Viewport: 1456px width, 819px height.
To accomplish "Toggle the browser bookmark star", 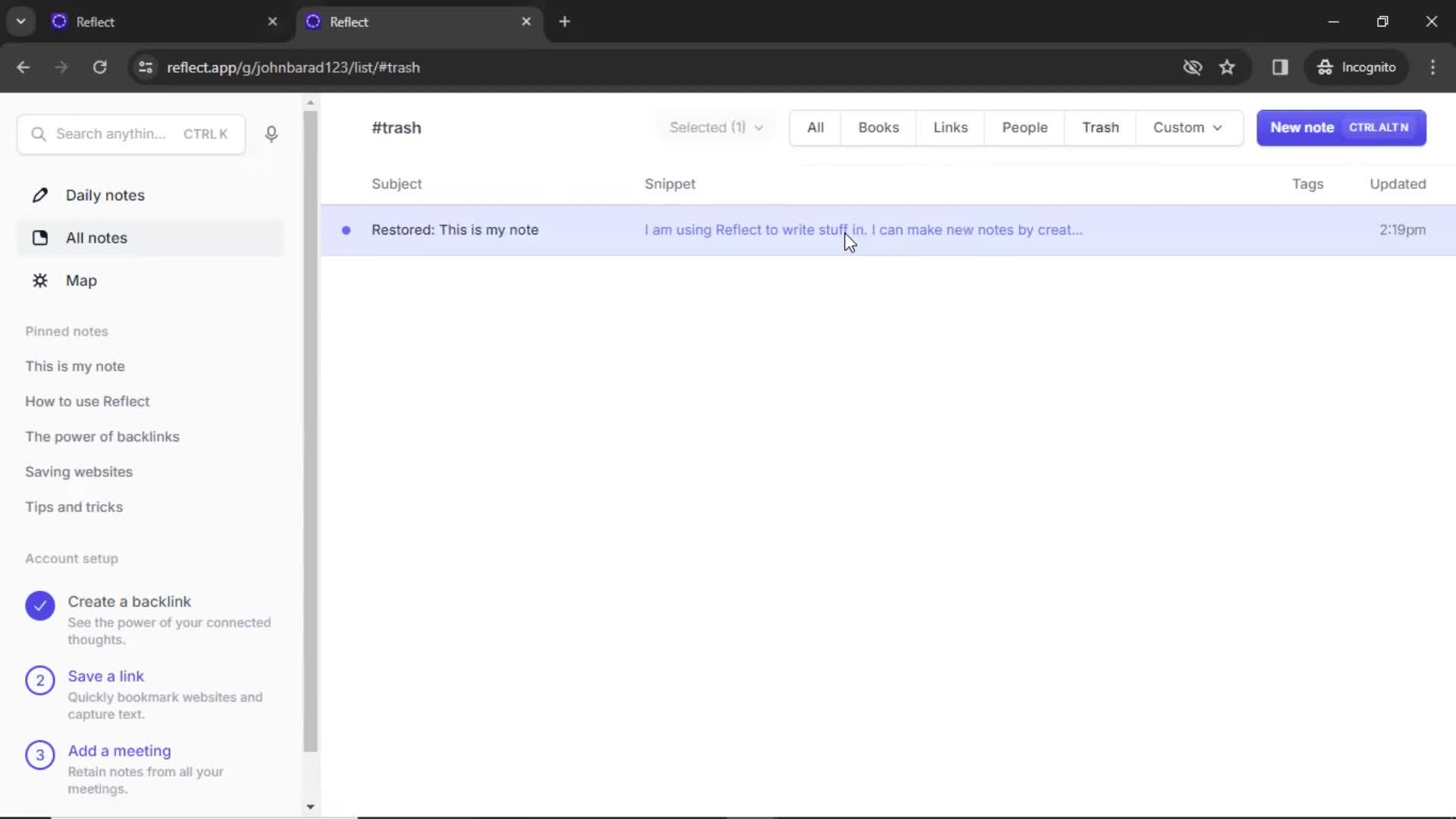I will (x=1228, y=67).
